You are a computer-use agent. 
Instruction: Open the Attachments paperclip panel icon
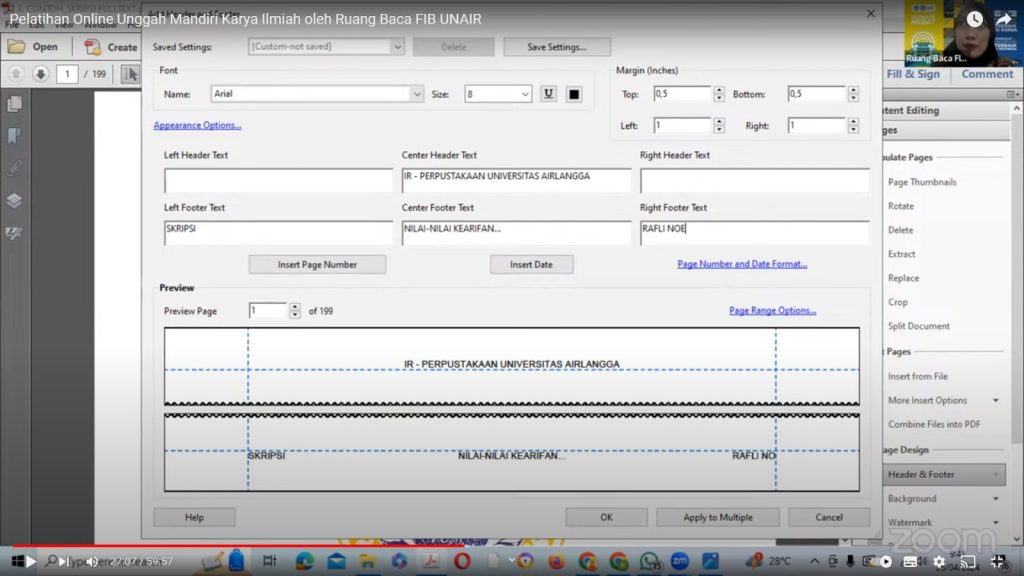[x=14, y=168]
